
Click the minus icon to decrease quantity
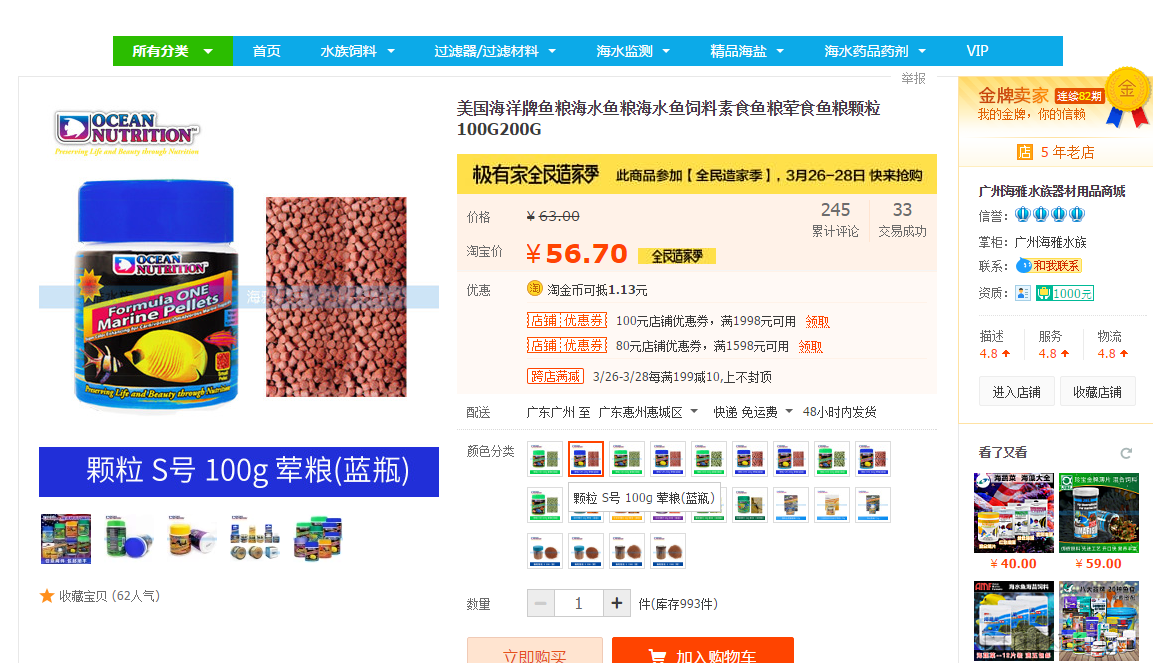click(540, 603)
